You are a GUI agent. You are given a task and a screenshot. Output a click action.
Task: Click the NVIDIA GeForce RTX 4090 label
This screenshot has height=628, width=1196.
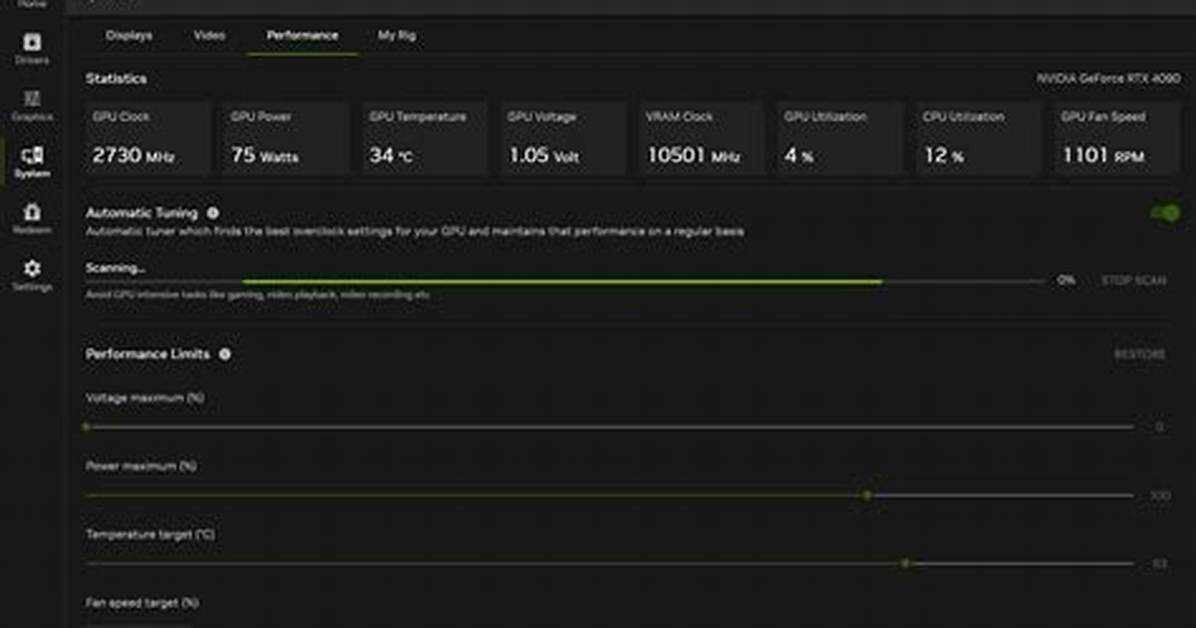coord(1108,79)
